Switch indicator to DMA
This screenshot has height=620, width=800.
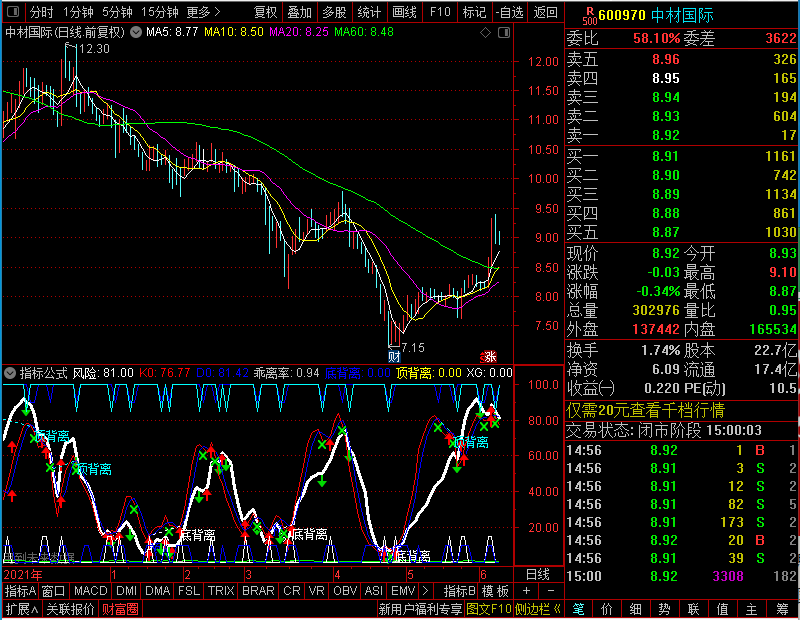point(157,591)
